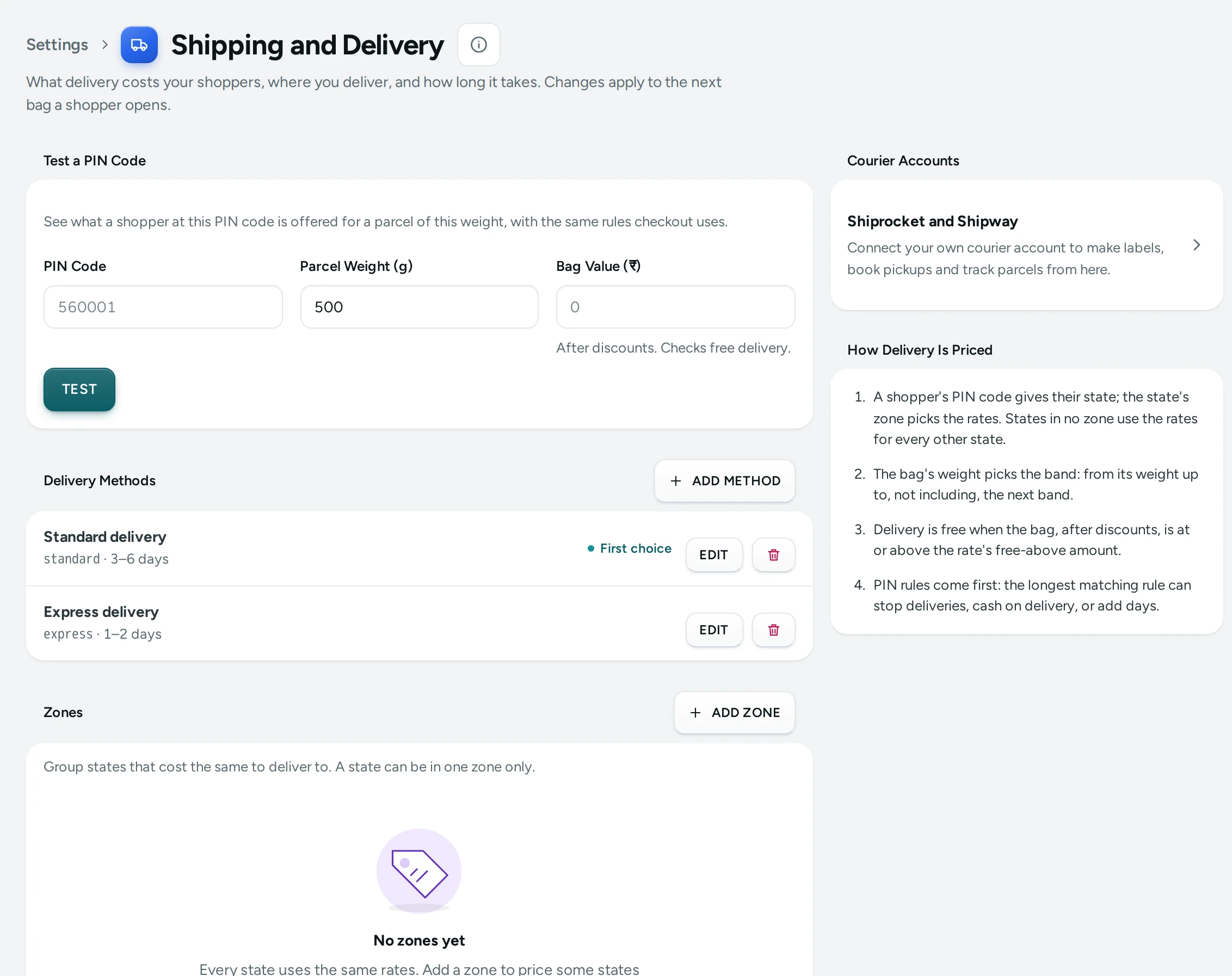Click the 'No zones yet' heading
Screen dimensions: 1232x976
419,940
